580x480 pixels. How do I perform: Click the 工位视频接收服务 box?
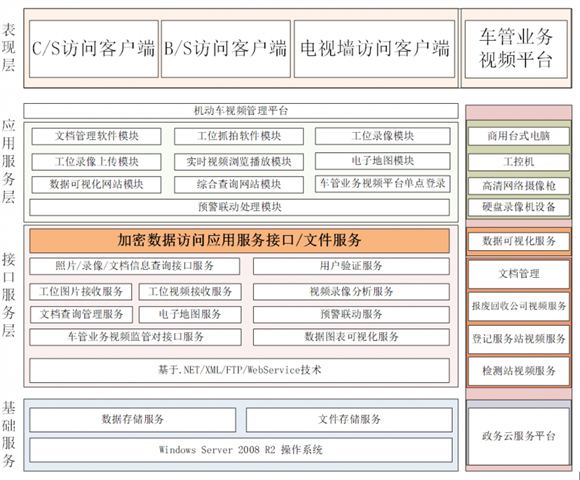coord(190,291)
